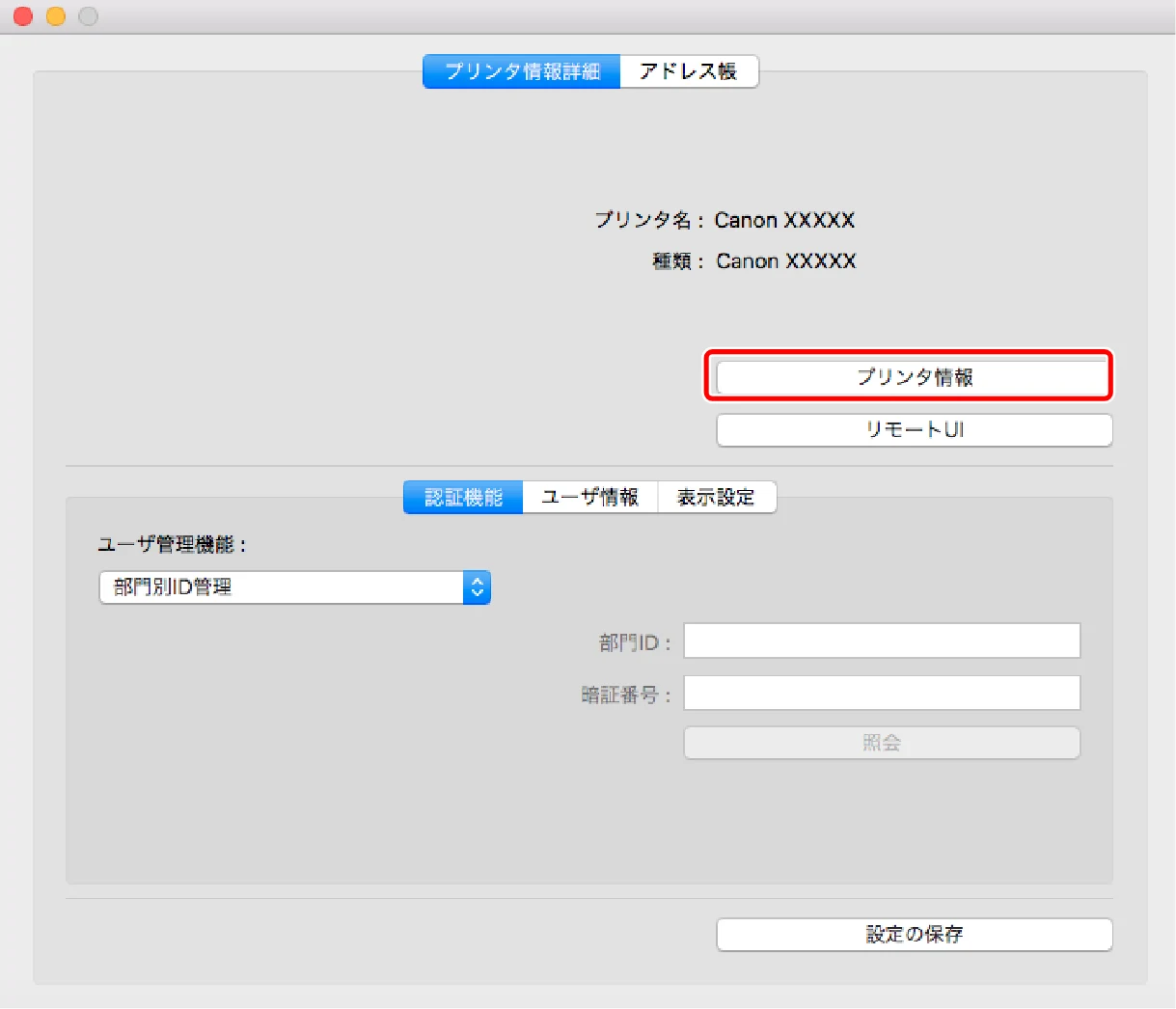
Task: Click the 設定の保存 button
Action: (914, 934)
